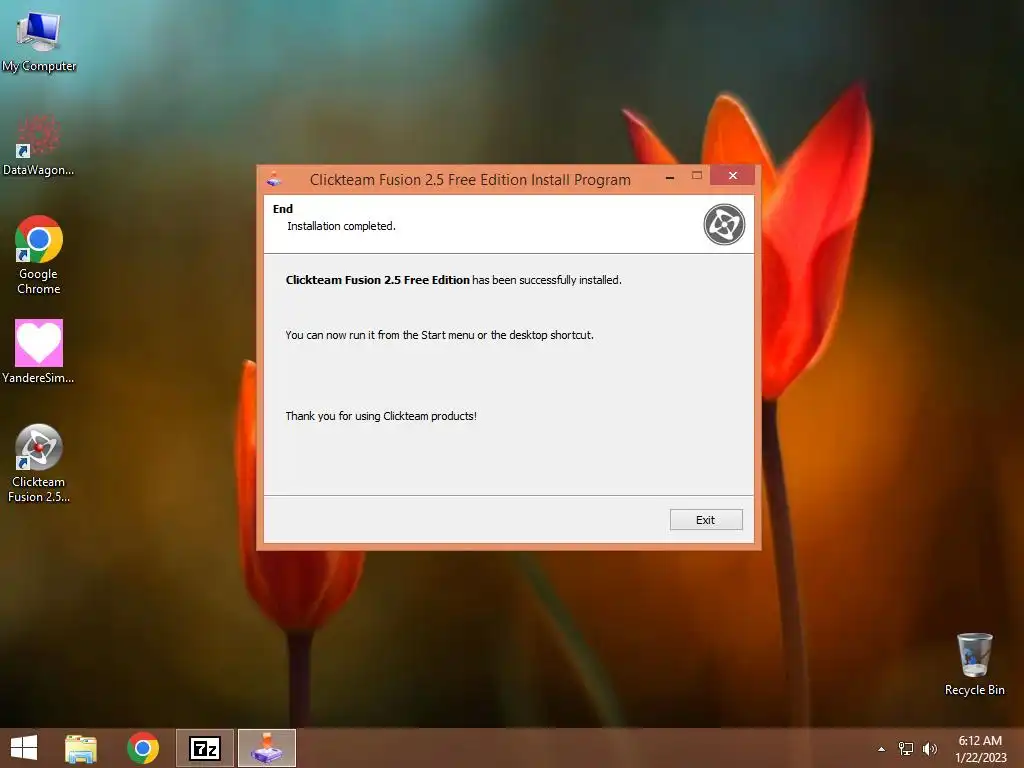Switch to 7-Zip taskbar item
The height and width of the screenshot is (768, 1024).
[x=205, y=748]
